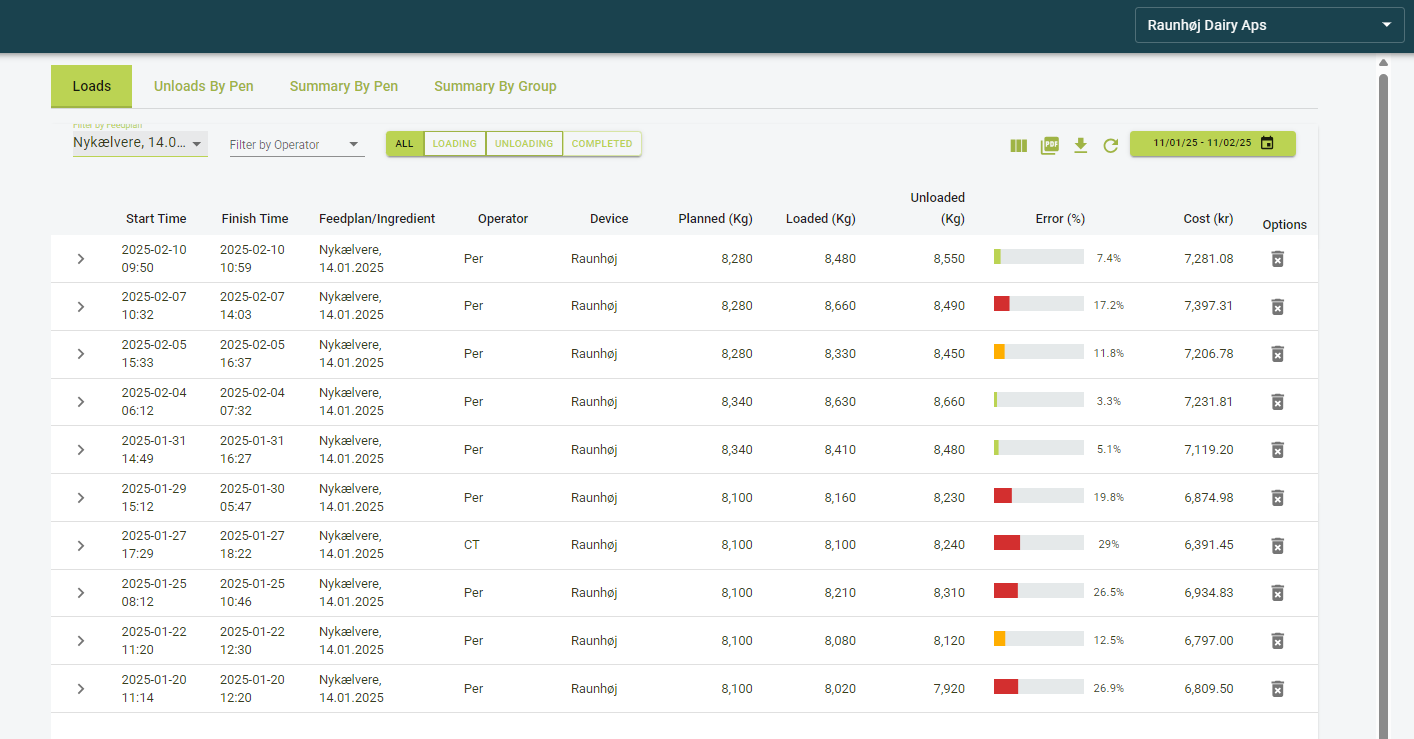This screenshot has width=1414, height=739.
Task: Click the Feedplan/Ingredient column header
Action: click(377, 219)
